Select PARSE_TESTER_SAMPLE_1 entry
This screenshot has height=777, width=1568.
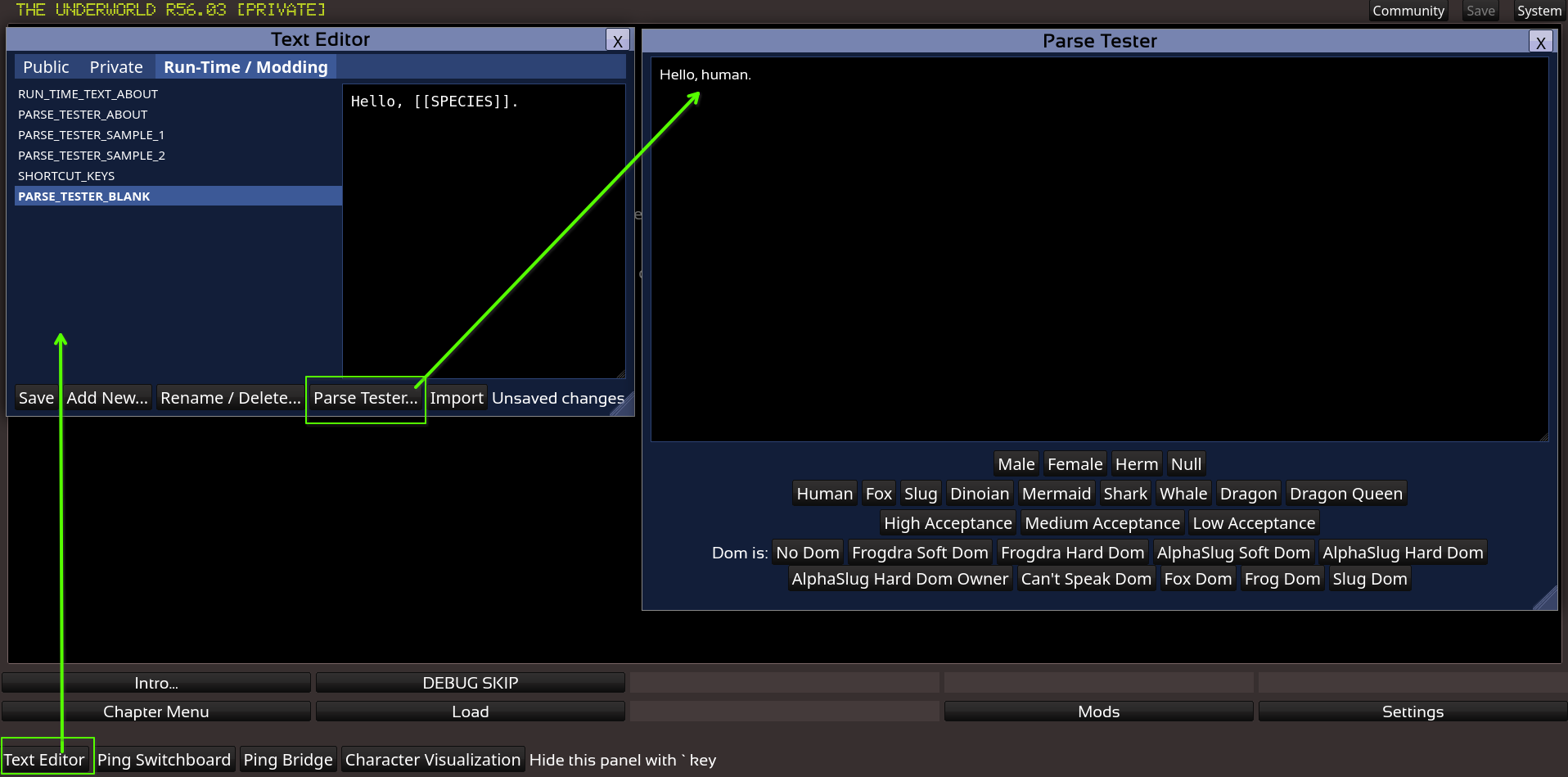point(91,135)
